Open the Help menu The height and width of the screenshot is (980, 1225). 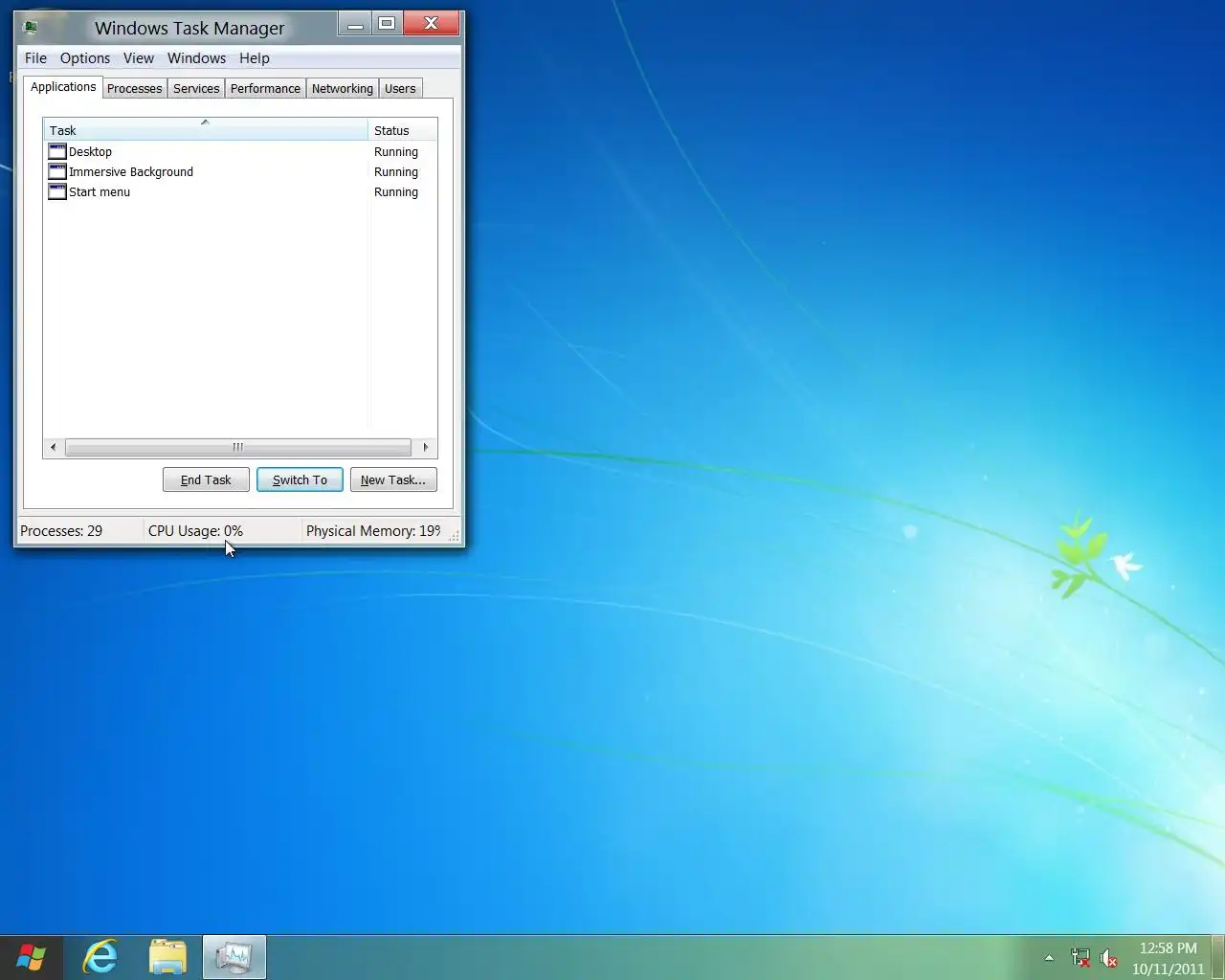(255, 58)
